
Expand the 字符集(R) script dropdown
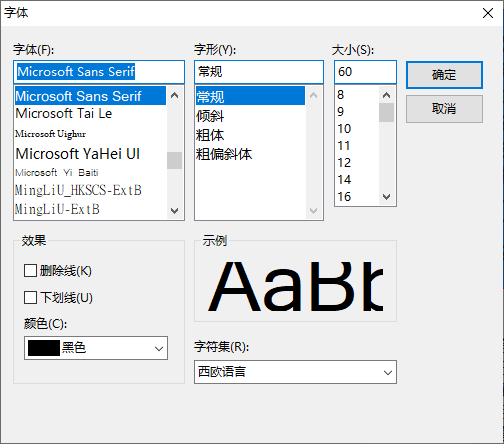pyautogui.click(x=295, y=372)
